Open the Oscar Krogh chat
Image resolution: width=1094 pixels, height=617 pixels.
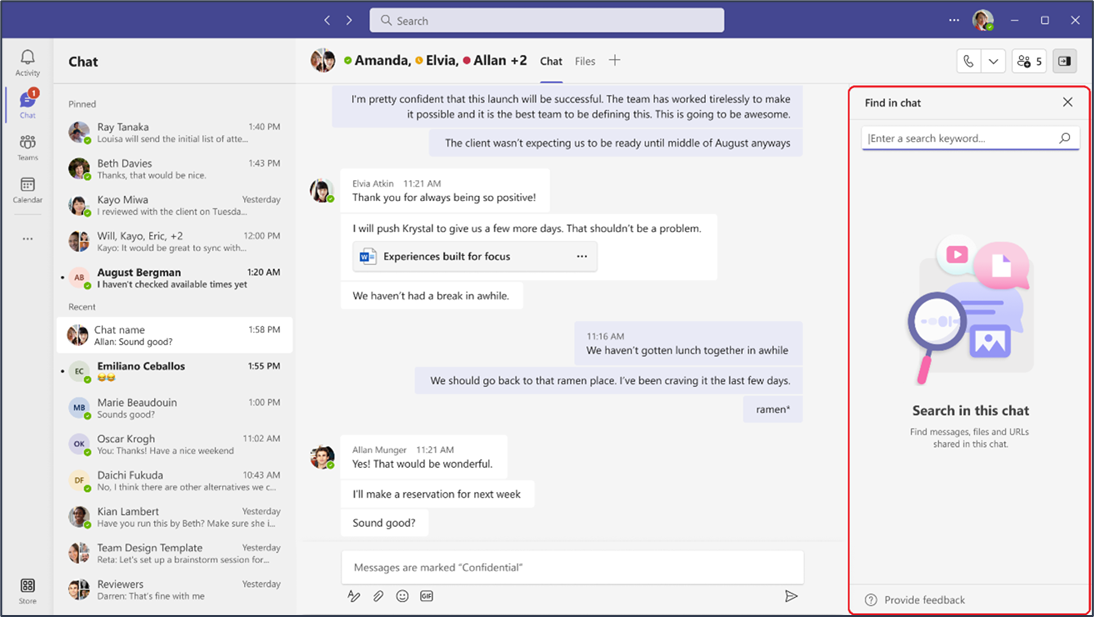[x=174, y=444]
